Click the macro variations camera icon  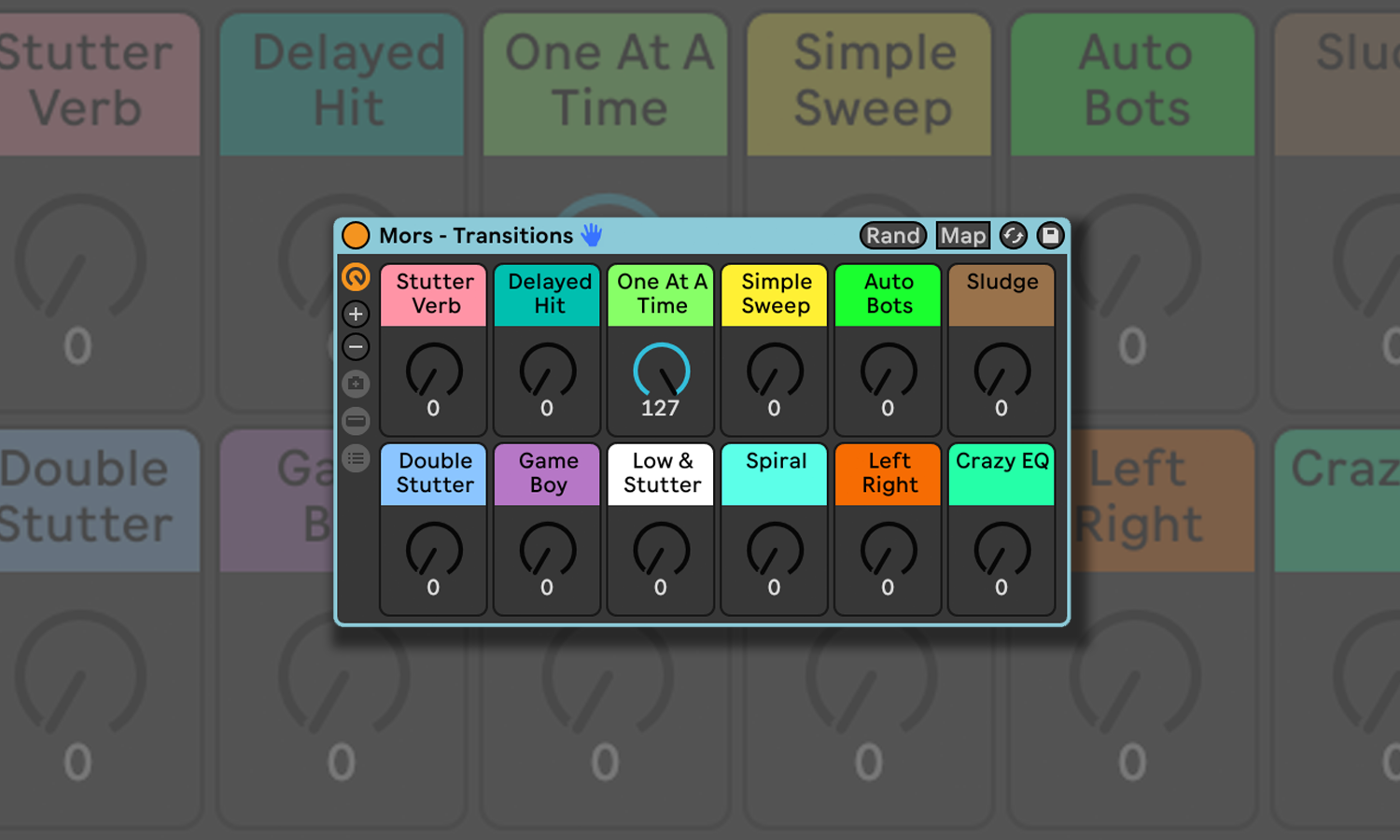tap(356, 384)
